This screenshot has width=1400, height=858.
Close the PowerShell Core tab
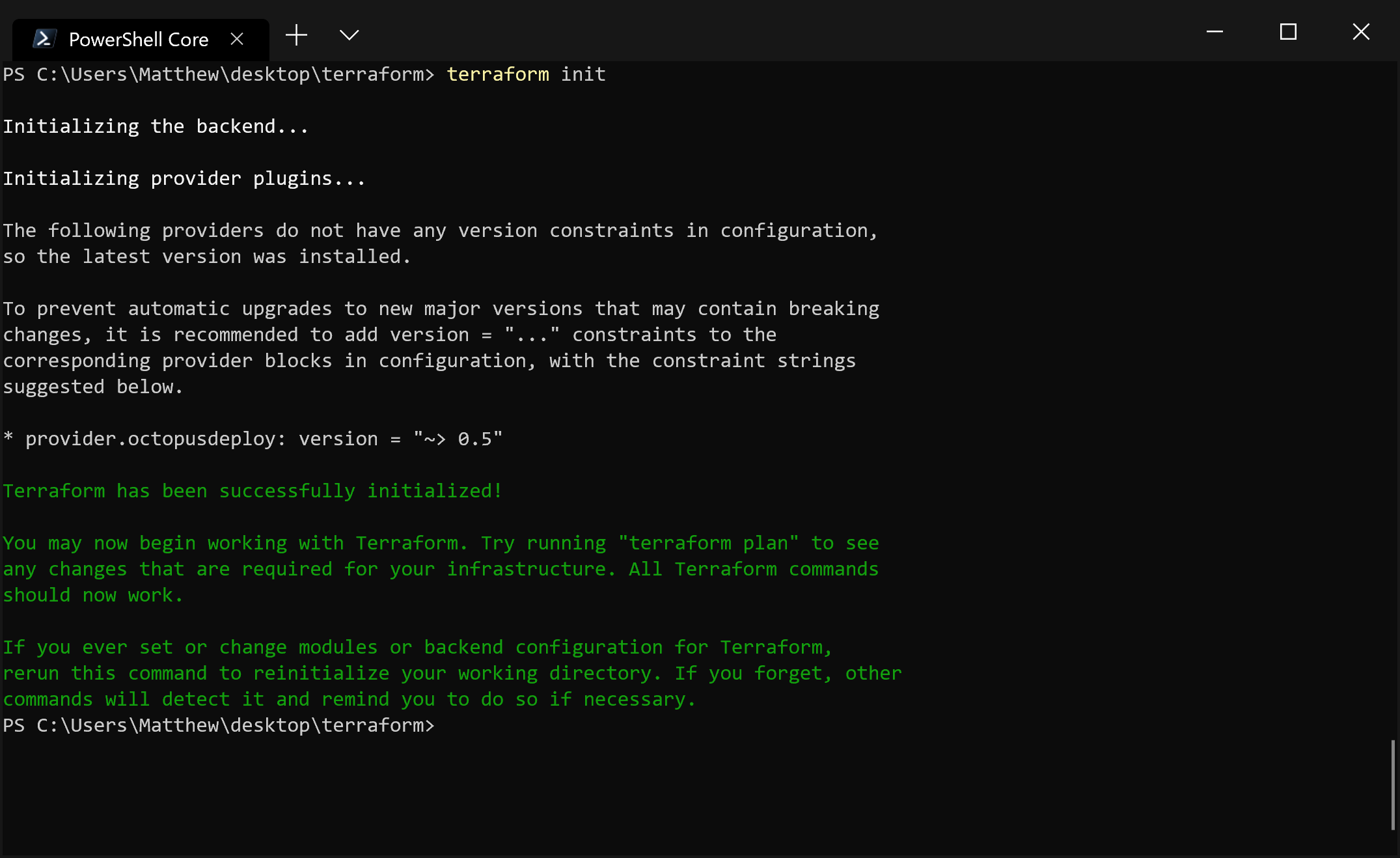tap(238, 39)
